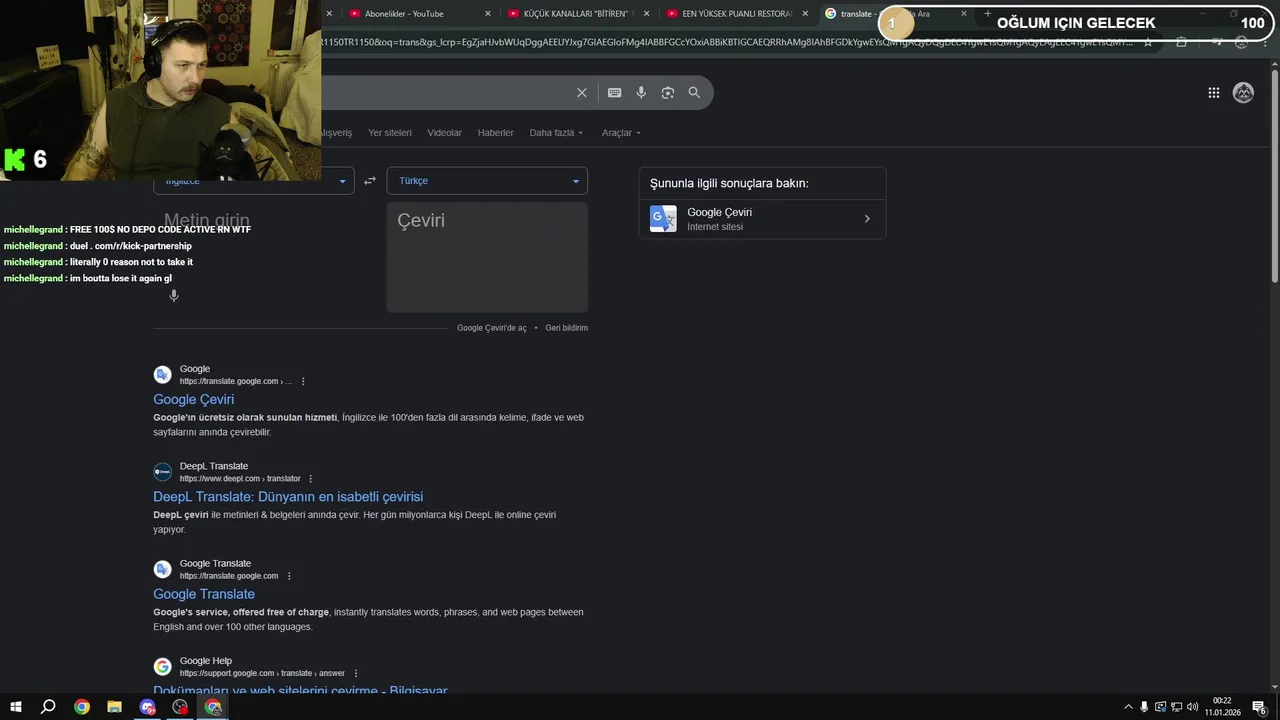Open Windows Start menu
The width and height of the screenshot is (1280, 720).
pos(16,707)
